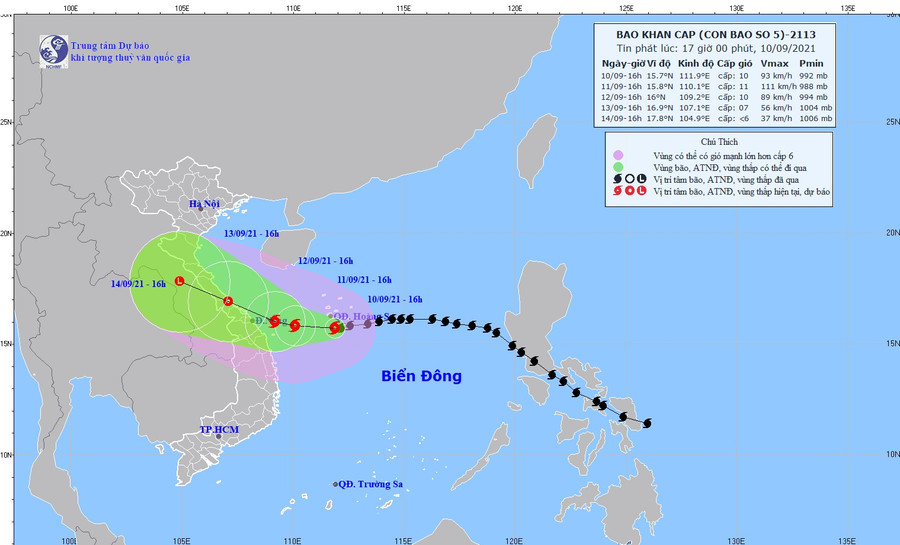Image resolution: width=900 pixels, height=545 pixels.
Task: Click the current red storm symbol at 10/09/21
Action: [x=335, y=328]
